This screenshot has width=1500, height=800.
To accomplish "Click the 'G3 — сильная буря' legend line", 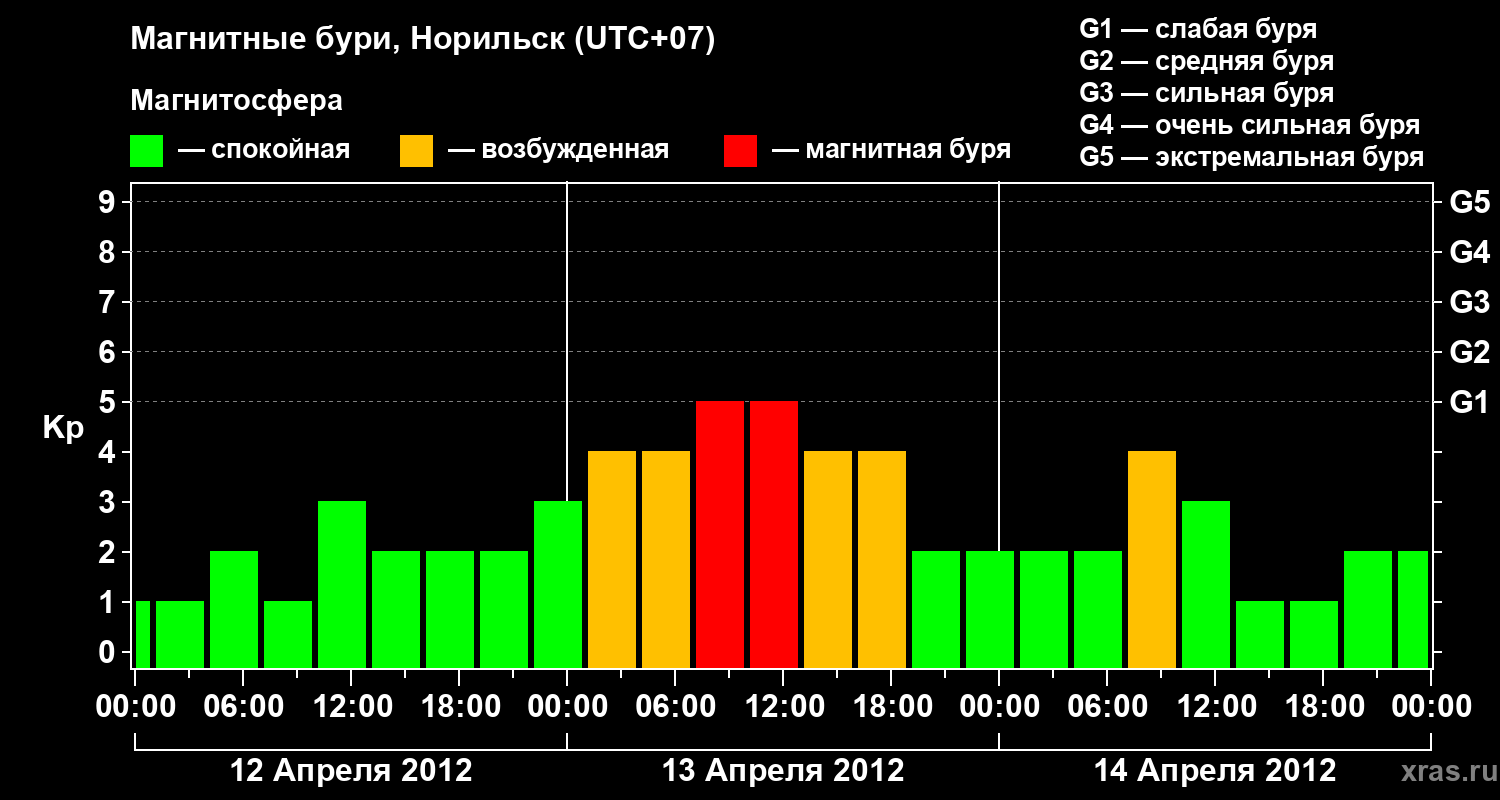I will (x=1207, y=93).
